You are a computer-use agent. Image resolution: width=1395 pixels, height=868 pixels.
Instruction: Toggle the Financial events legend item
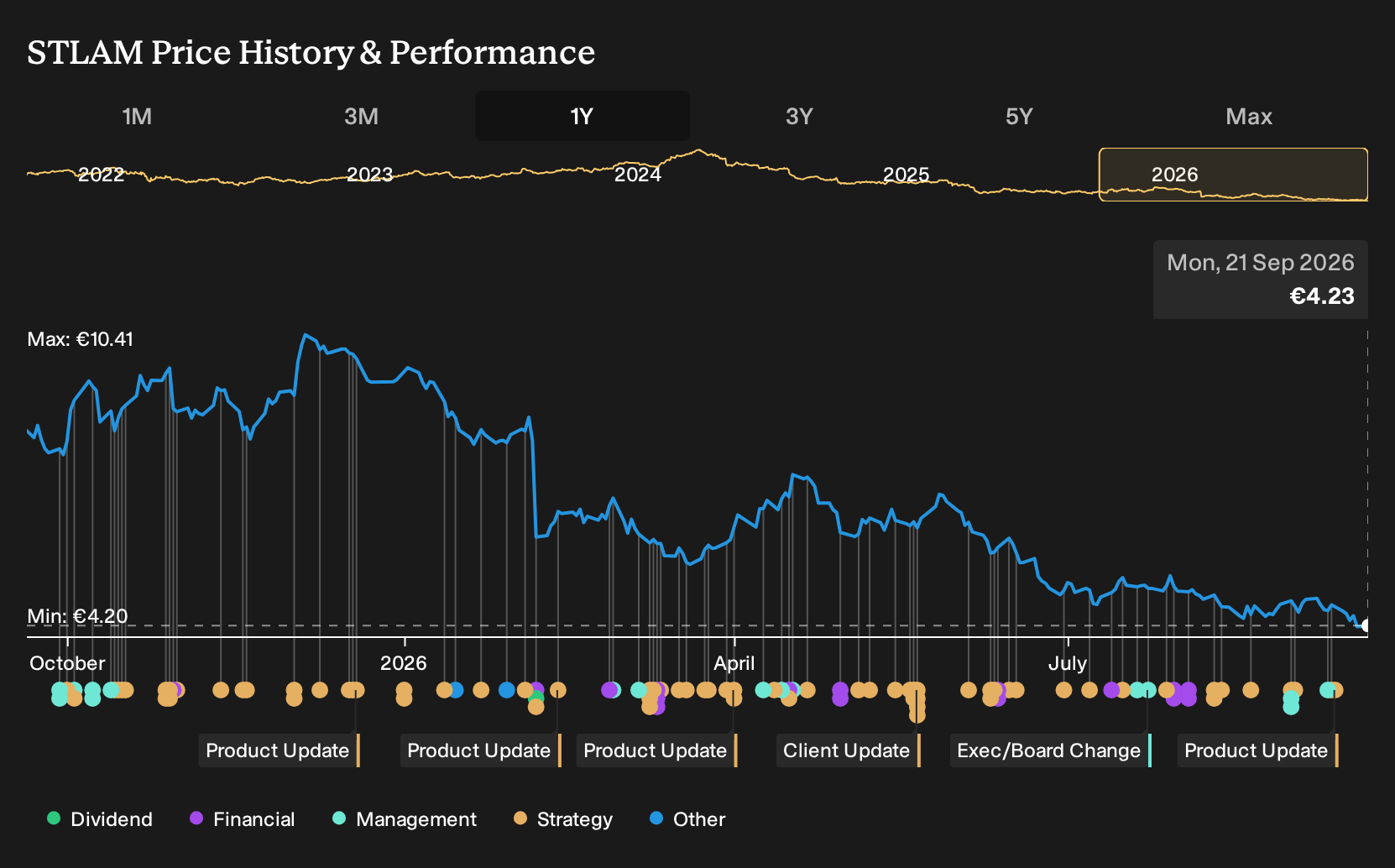[x=243, y=819]
